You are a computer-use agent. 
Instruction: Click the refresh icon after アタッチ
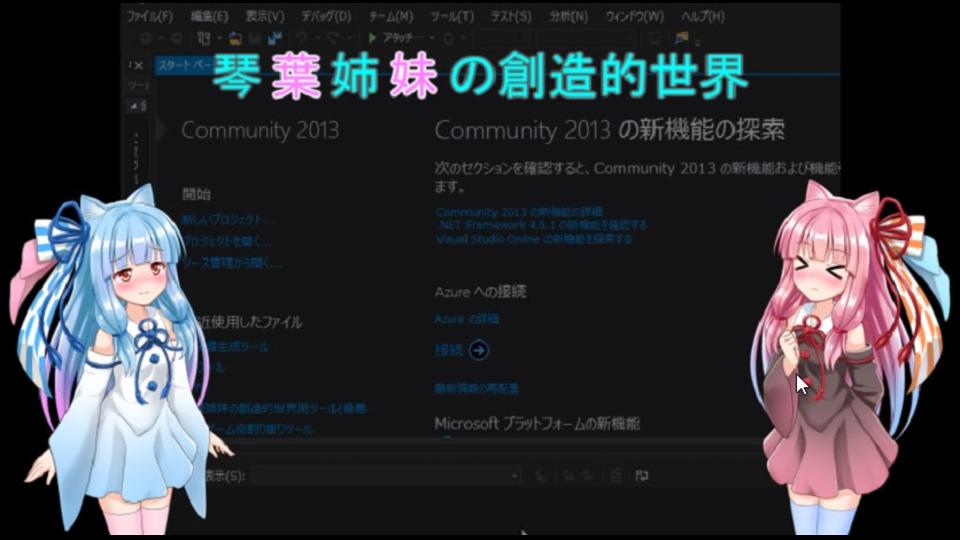click(448, 39)
